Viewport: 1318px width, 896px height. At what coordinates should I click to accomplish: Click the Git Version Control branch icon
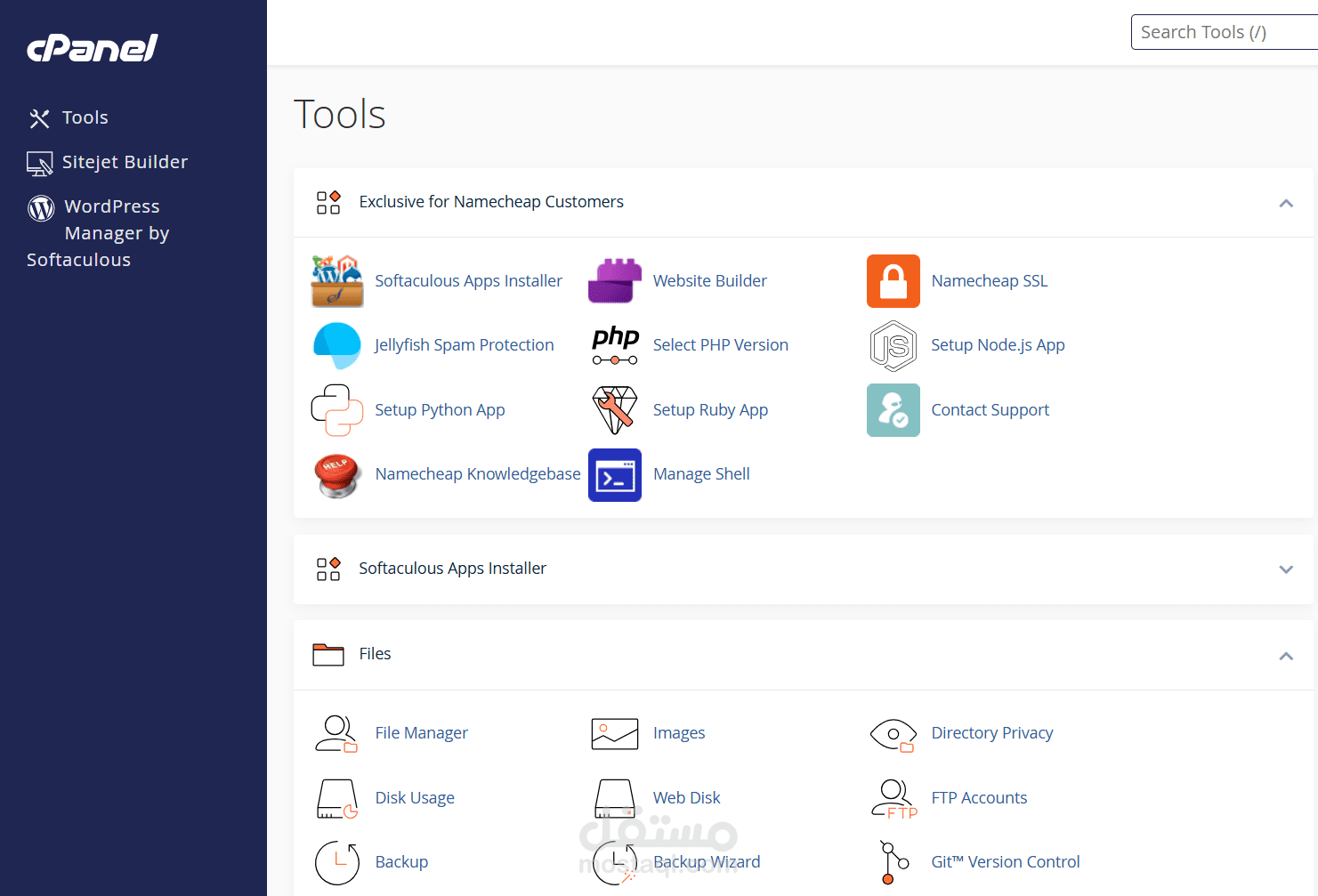tap(893, 863)
